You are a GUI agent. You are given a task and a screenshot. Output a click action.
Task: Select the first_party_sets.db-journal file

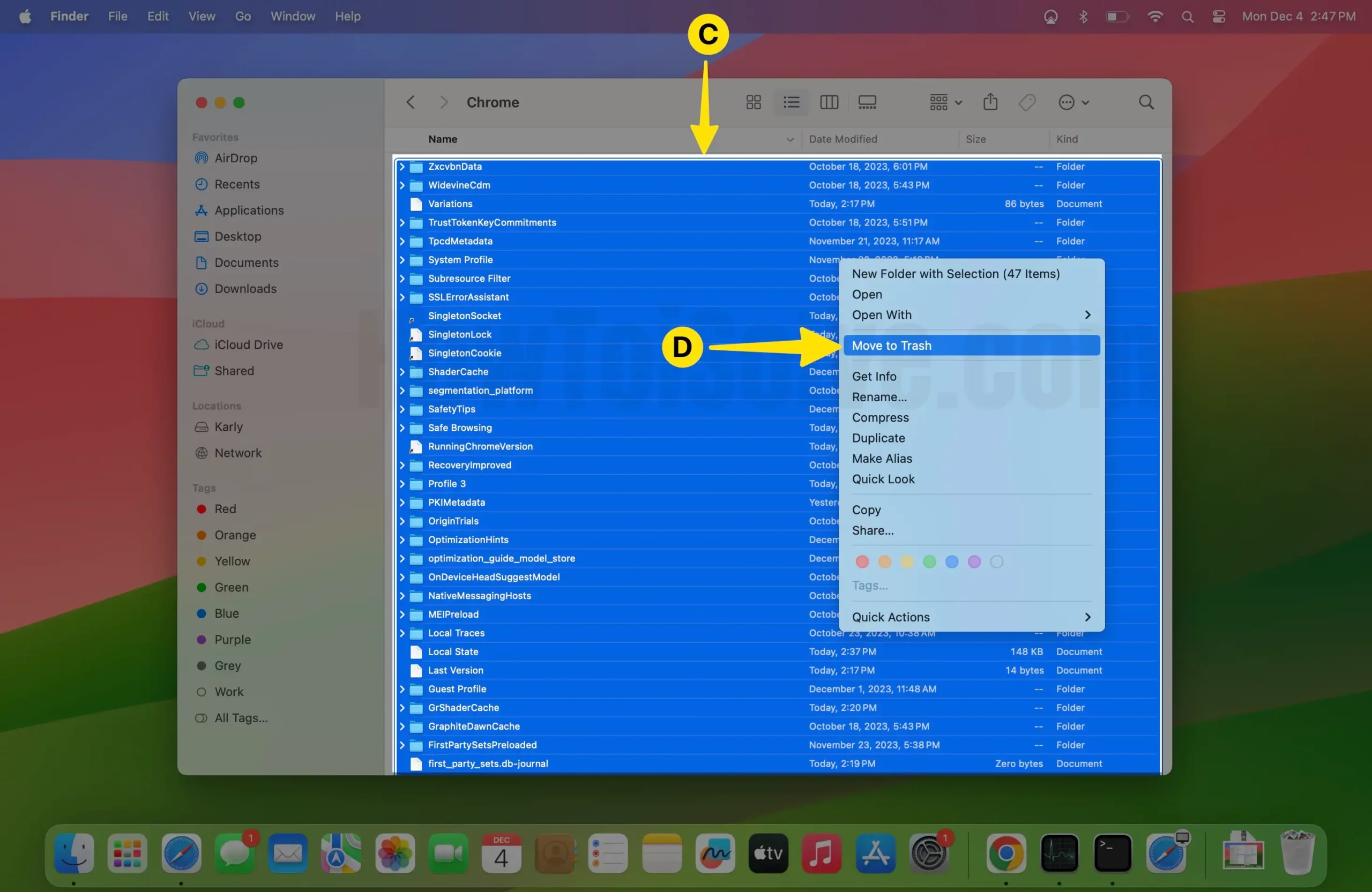click(778, 763)
